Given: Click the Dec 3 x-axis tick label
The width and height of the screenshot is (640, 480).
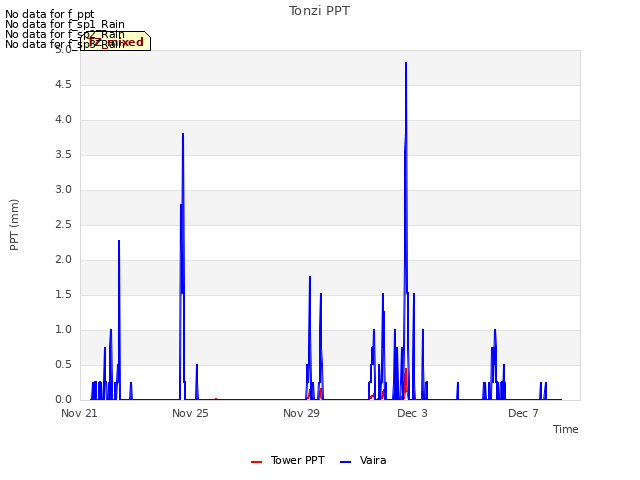Looking at the screenshot, I should click(412, 413).
